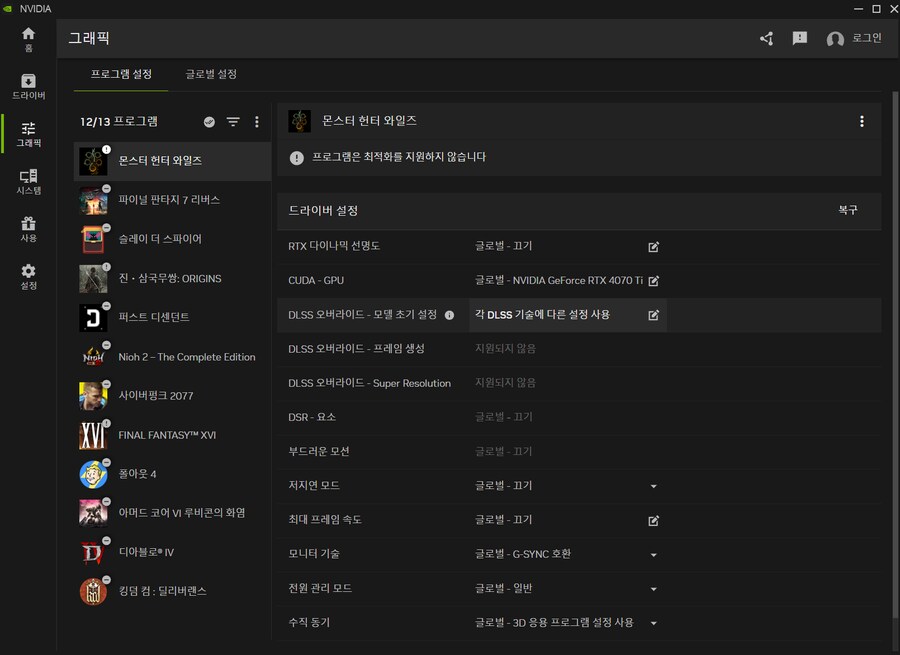Image resolution: width=900 pixels, height=655 pixels.
Task: Click DLSS 오버라이드 - Super Resolution label
Action: (369, 383)
